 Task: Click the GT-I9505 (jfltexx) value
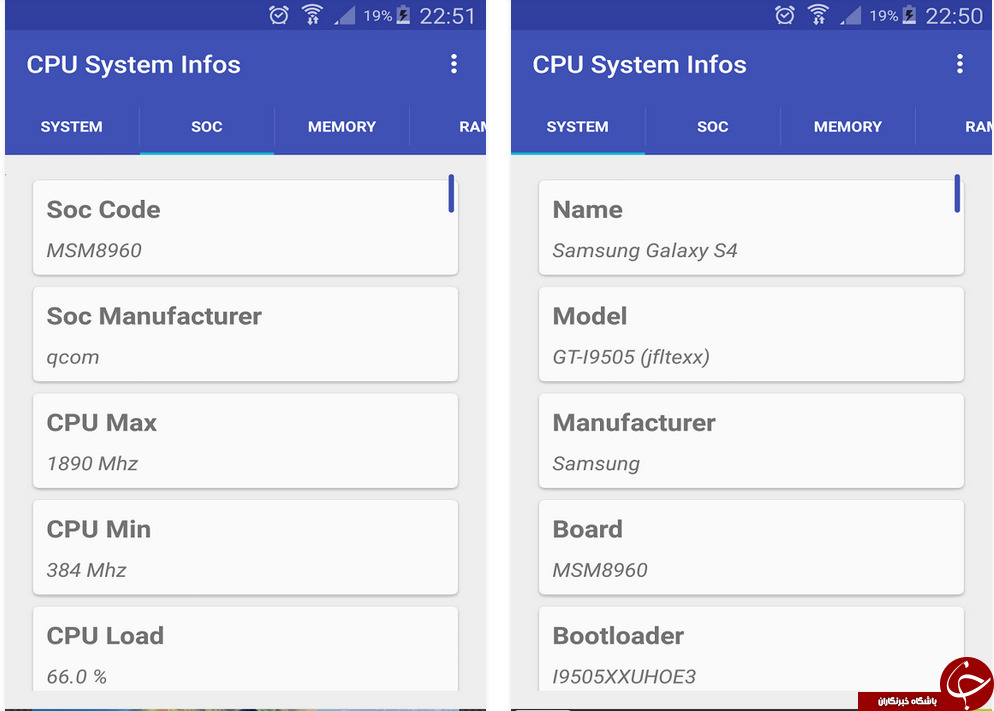pyautogui.click(x=631, y=357)
